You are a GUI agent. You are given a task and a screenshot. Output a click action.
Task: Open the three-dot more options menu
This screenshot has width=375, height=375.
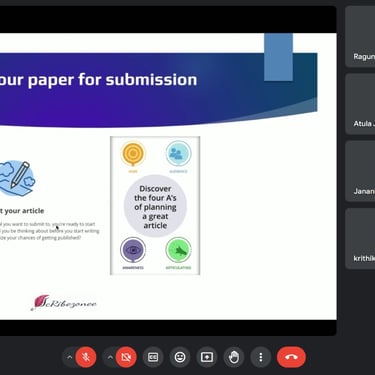click(x=261, y=357)
